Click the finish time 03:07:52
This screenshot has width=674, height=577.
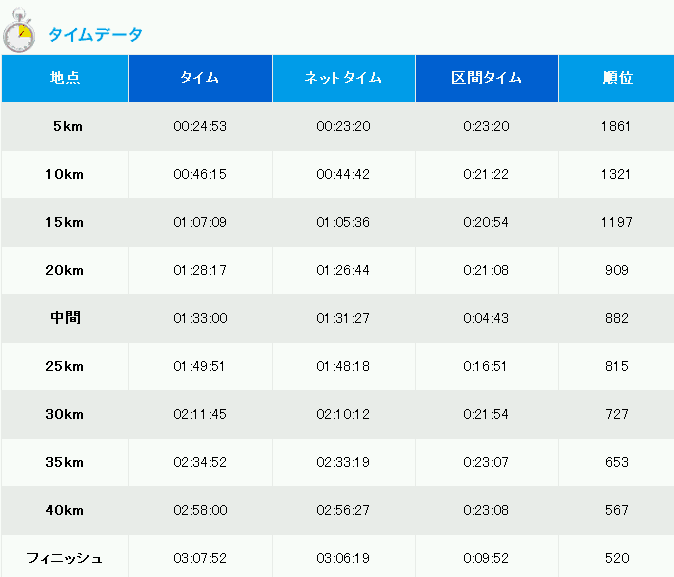point(200,559)
